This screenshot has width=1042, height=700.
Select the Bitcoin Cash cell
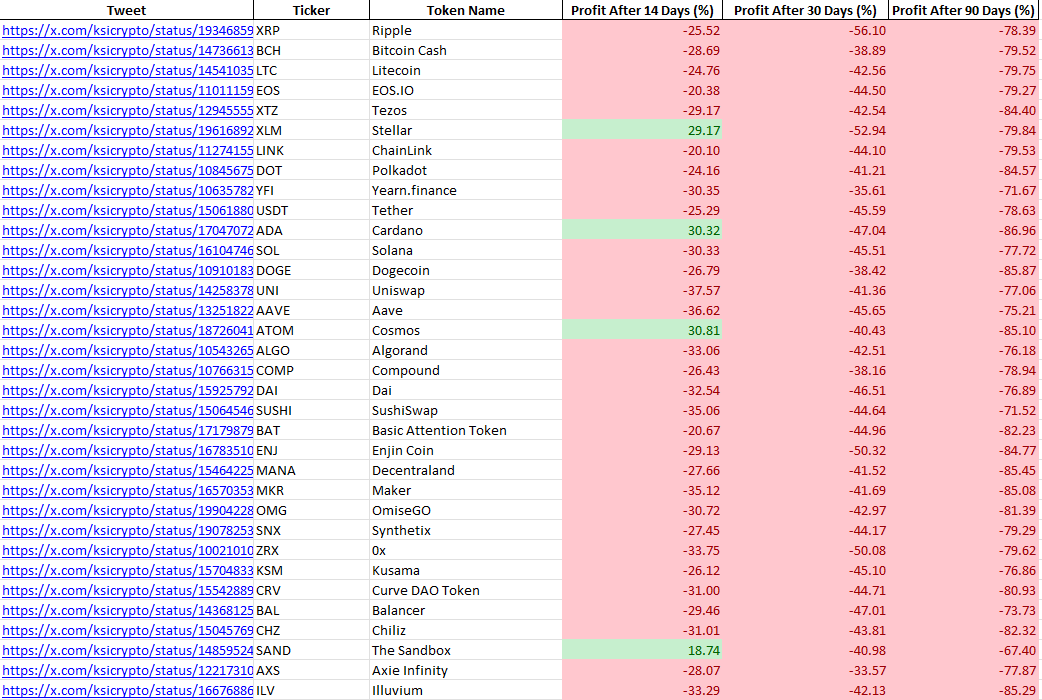(x=465, y=51)
